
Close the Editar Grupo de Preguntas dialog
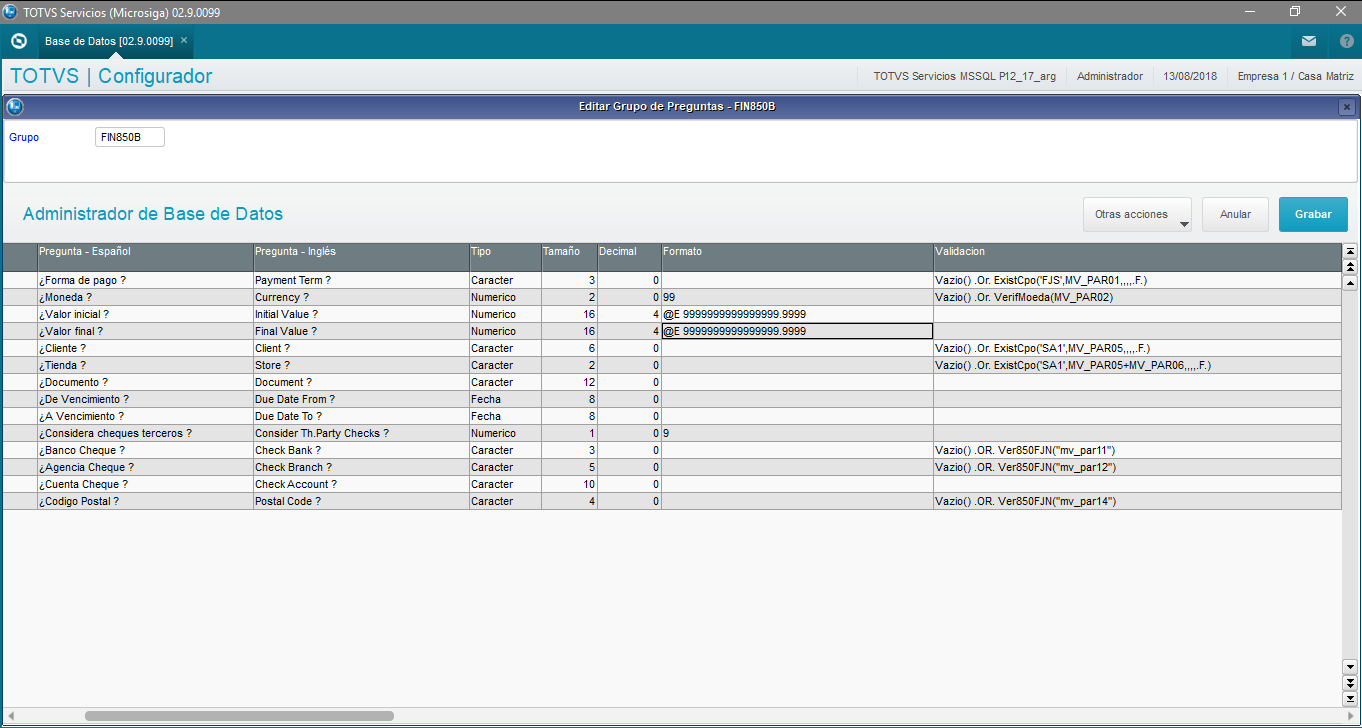pos(1347,107)
